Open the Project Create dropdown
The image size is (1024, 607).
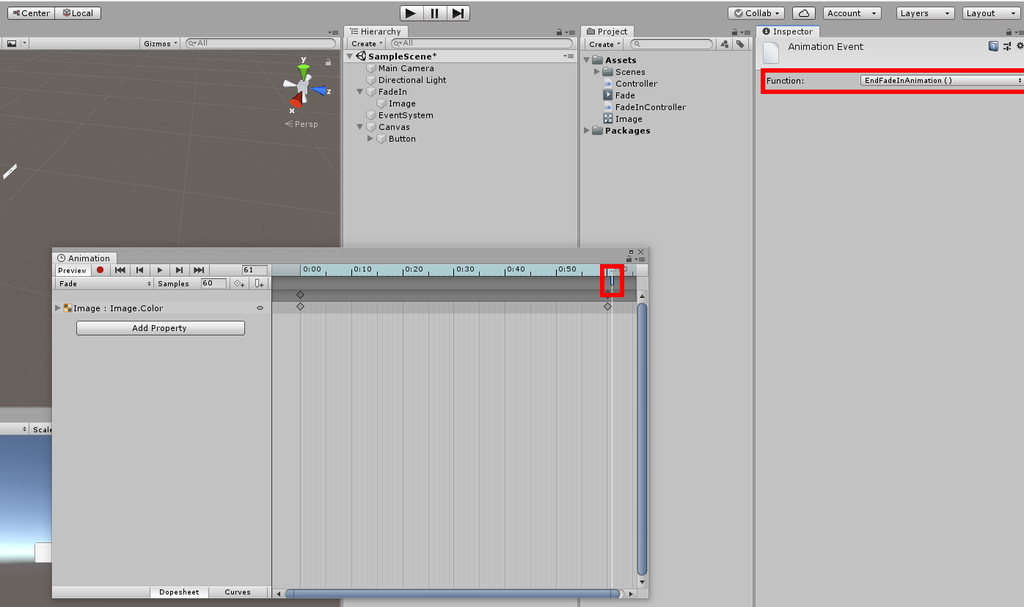click(x=605, y=44)
